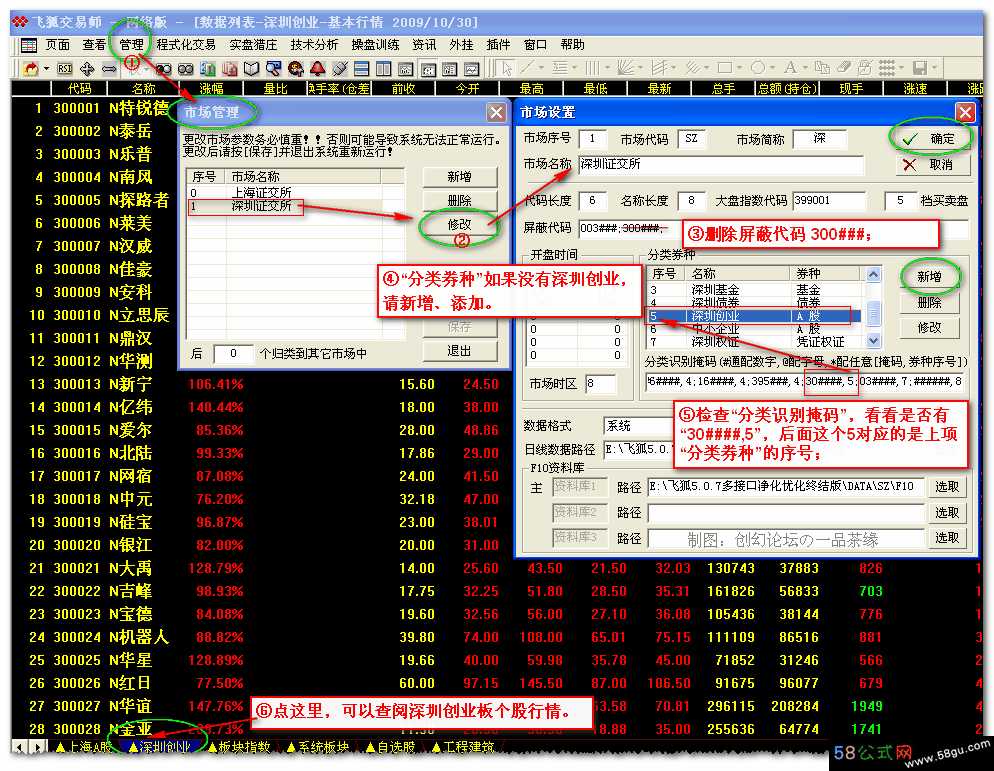Click the last chart window icon before pointer tool
The width and height of the screenshot is (994, 771).
click(x=472, y=68)
